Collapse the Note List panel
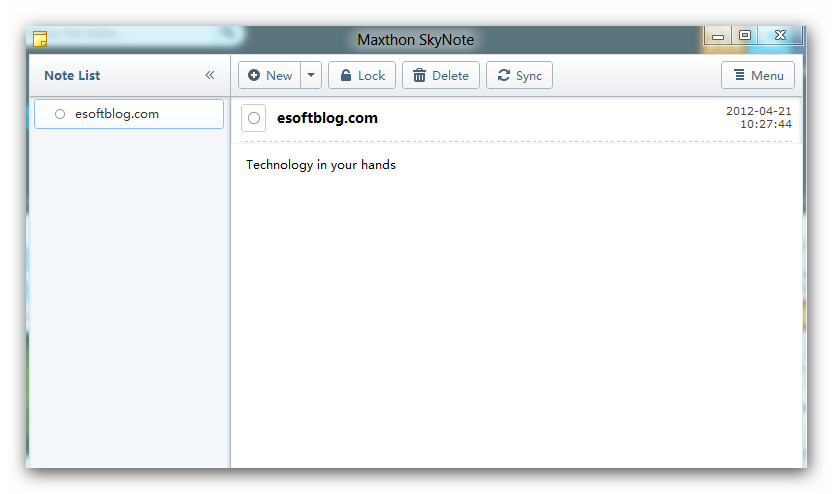This screenshot has width=833, height=494. click(x=210, y=75)
